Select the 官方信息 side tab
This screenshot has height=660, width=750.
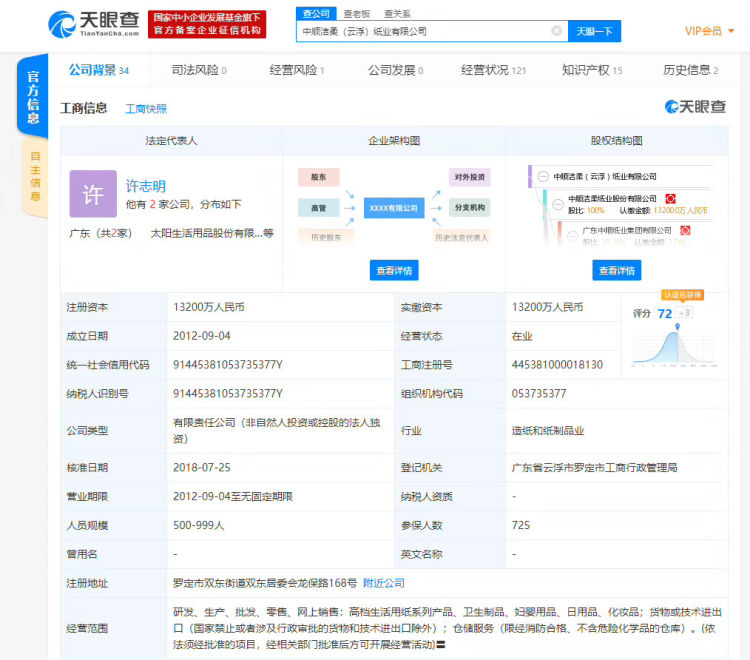[x=33, y=97]
